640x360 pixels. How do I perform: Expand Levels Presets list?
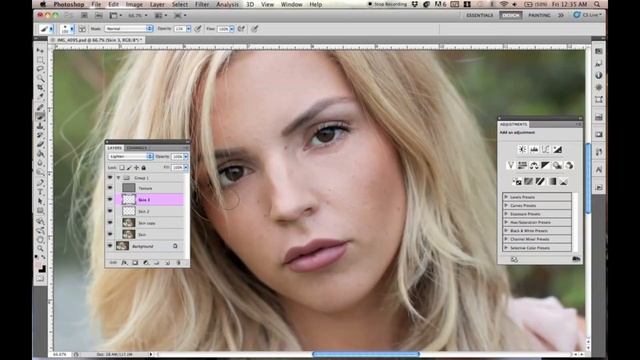tap(506, 197)
